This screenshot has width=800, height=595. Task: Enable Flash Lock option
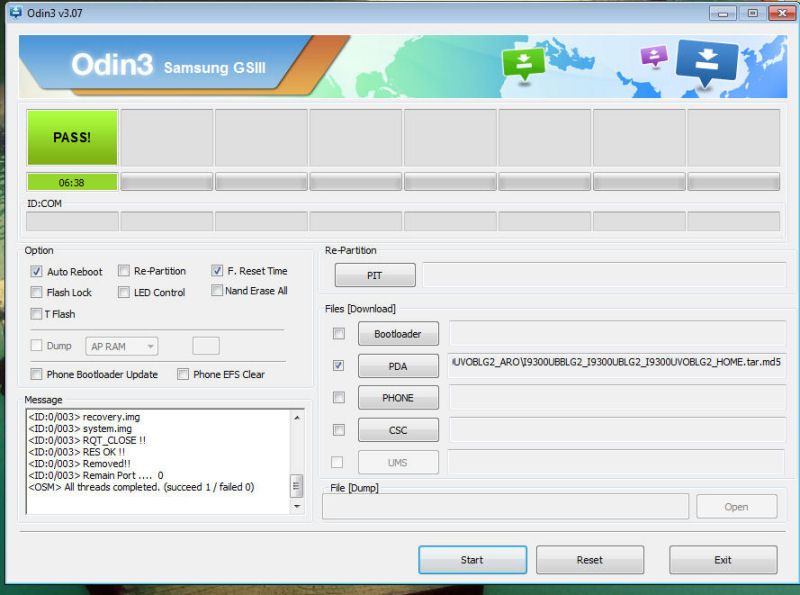click(x=36, y=292)
